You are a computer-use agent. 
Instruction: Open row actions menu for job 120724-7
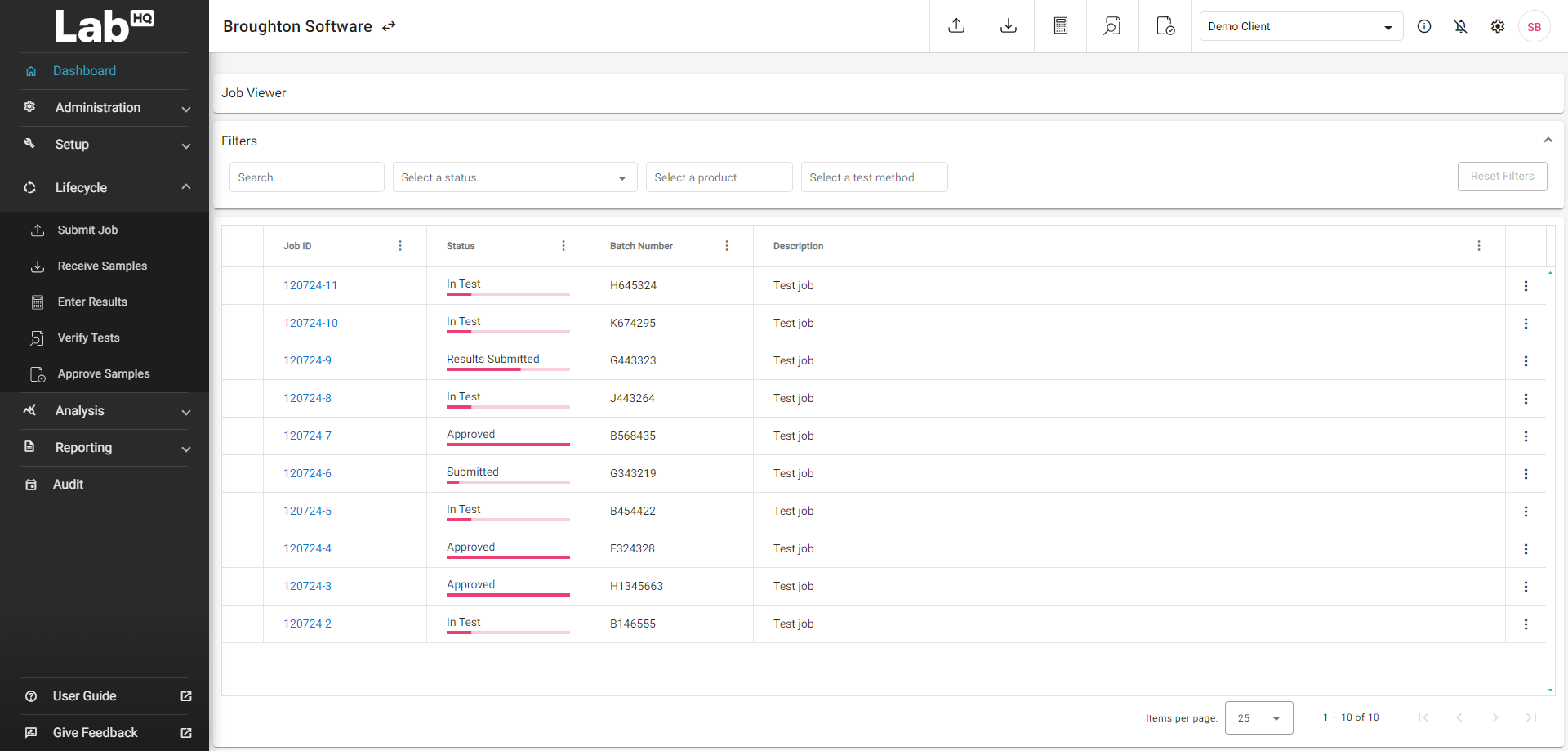[1526, 436]
